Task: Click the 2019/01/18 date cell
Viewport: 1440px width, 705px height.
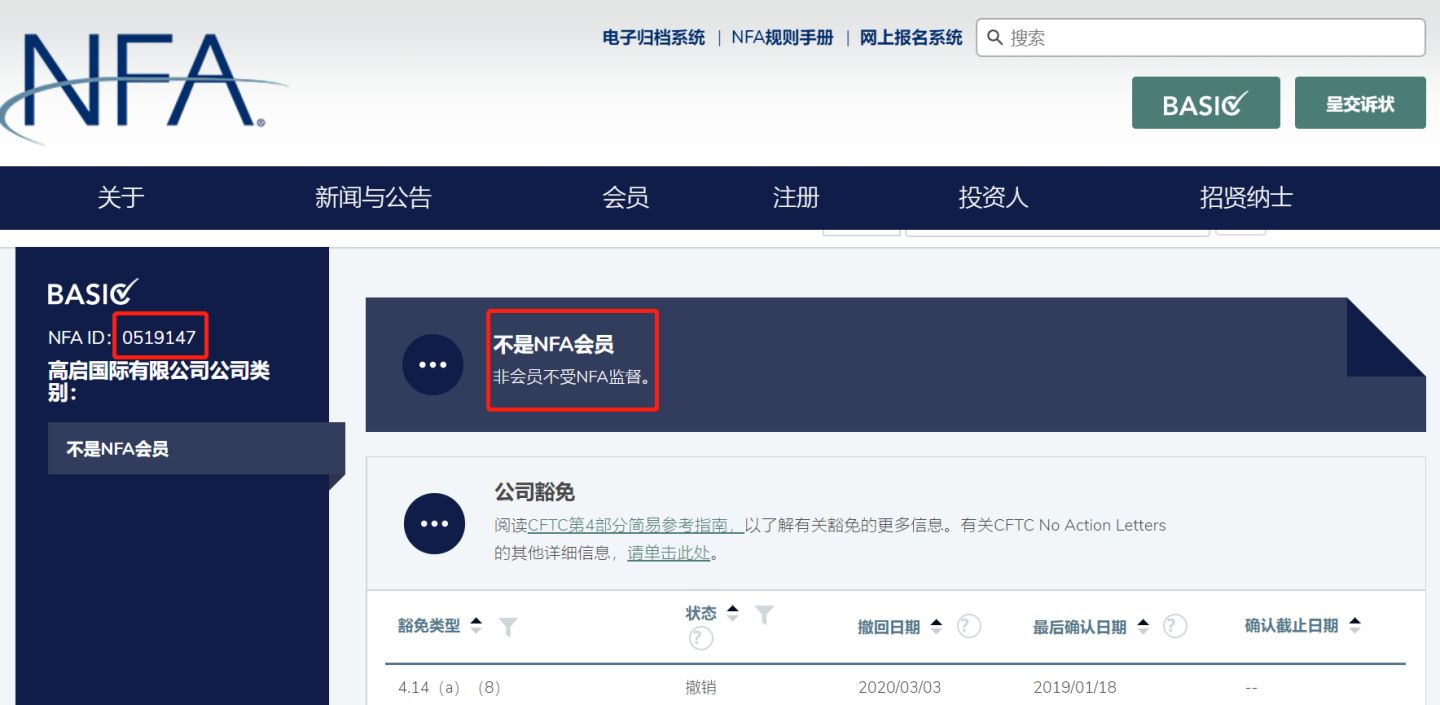Action: pyautogui.click(x=1075, y=688)
